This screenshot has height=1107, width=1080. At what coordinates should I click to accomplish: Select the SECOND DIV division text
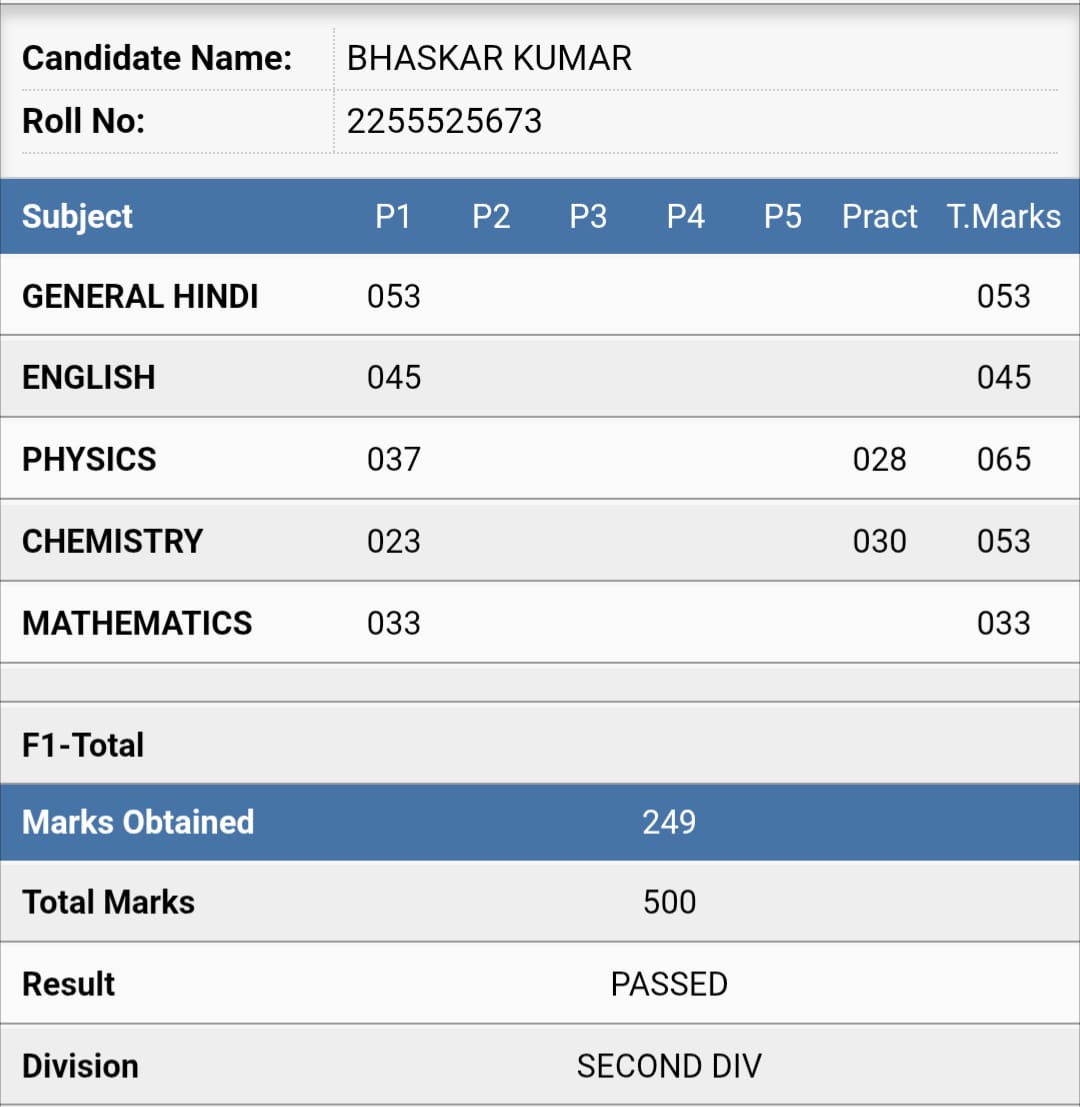click(x=669, y=1066)
